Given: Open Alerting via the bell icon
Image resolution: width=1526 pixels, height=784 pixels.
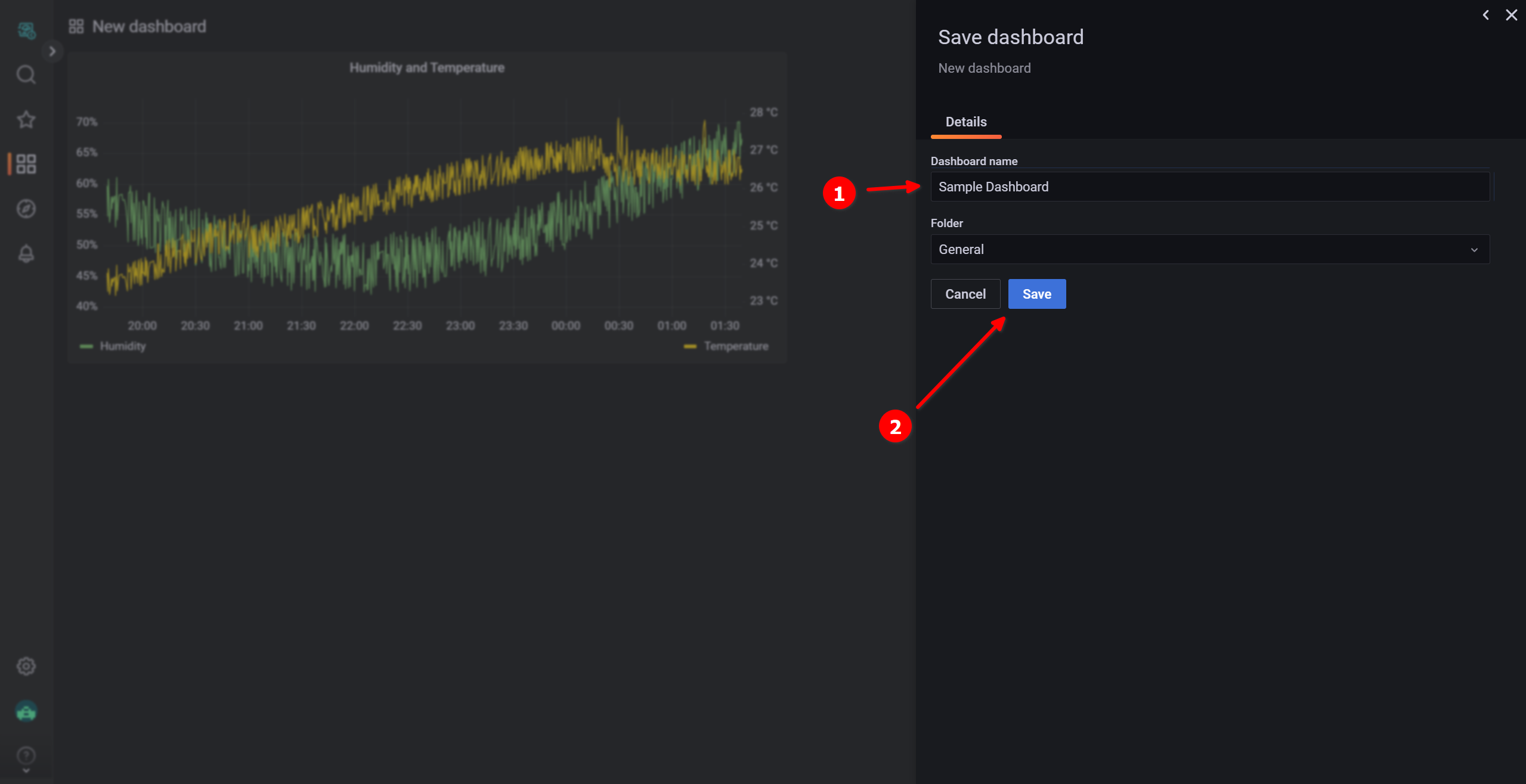Looking at the screenshot, I should (x=26, y=253).
